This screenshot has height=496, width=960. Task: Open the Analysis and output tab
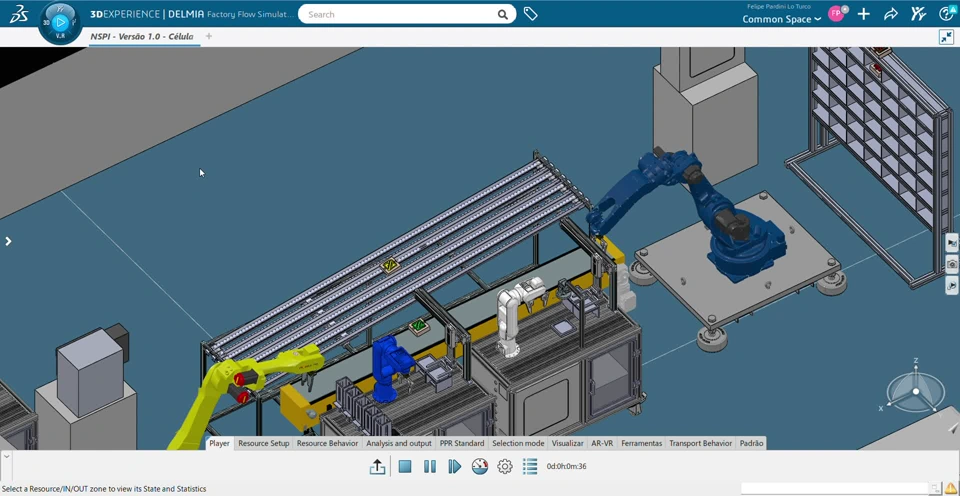[398, 443]
